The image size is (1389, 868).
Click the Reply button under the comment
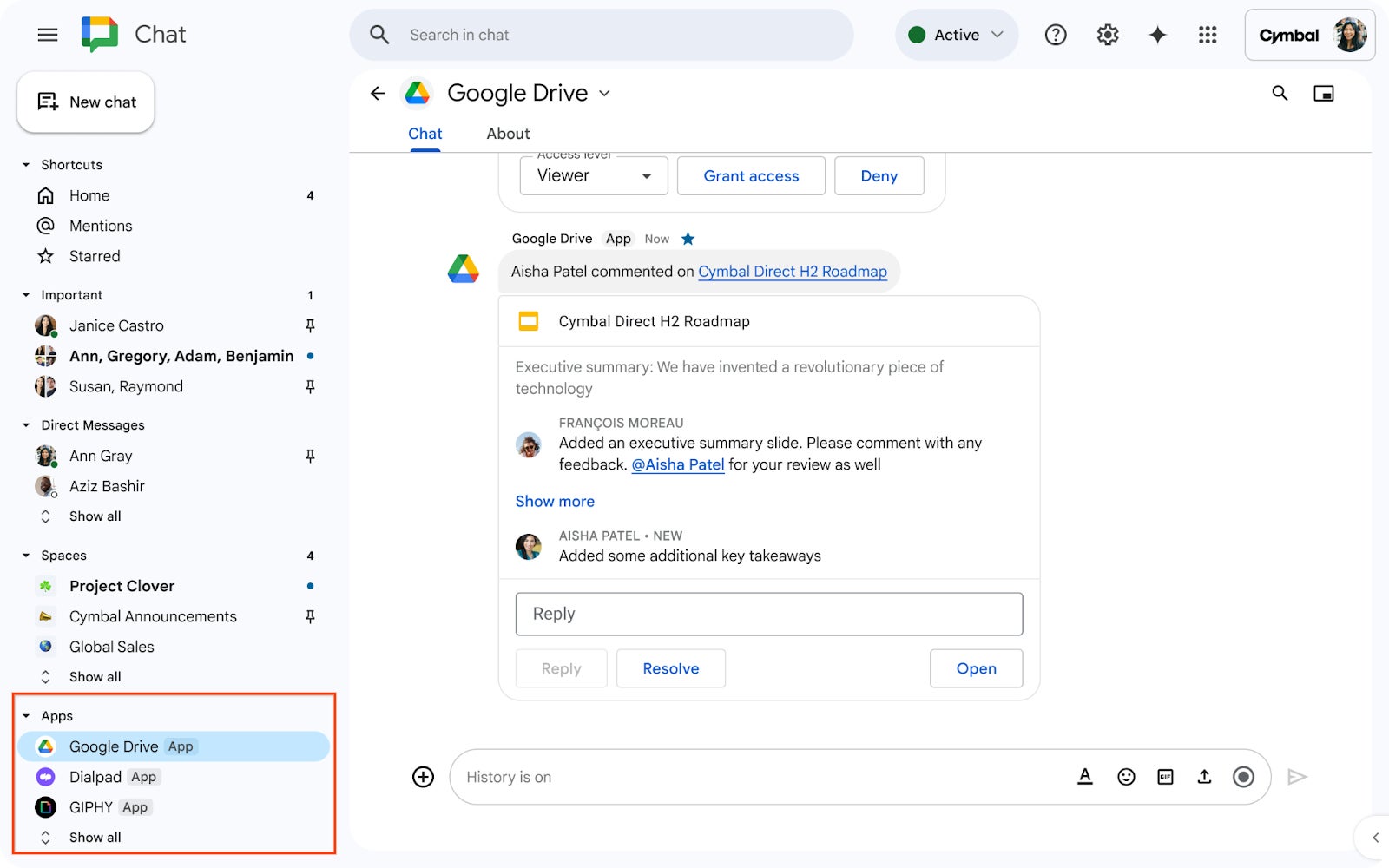pos(561,668)
